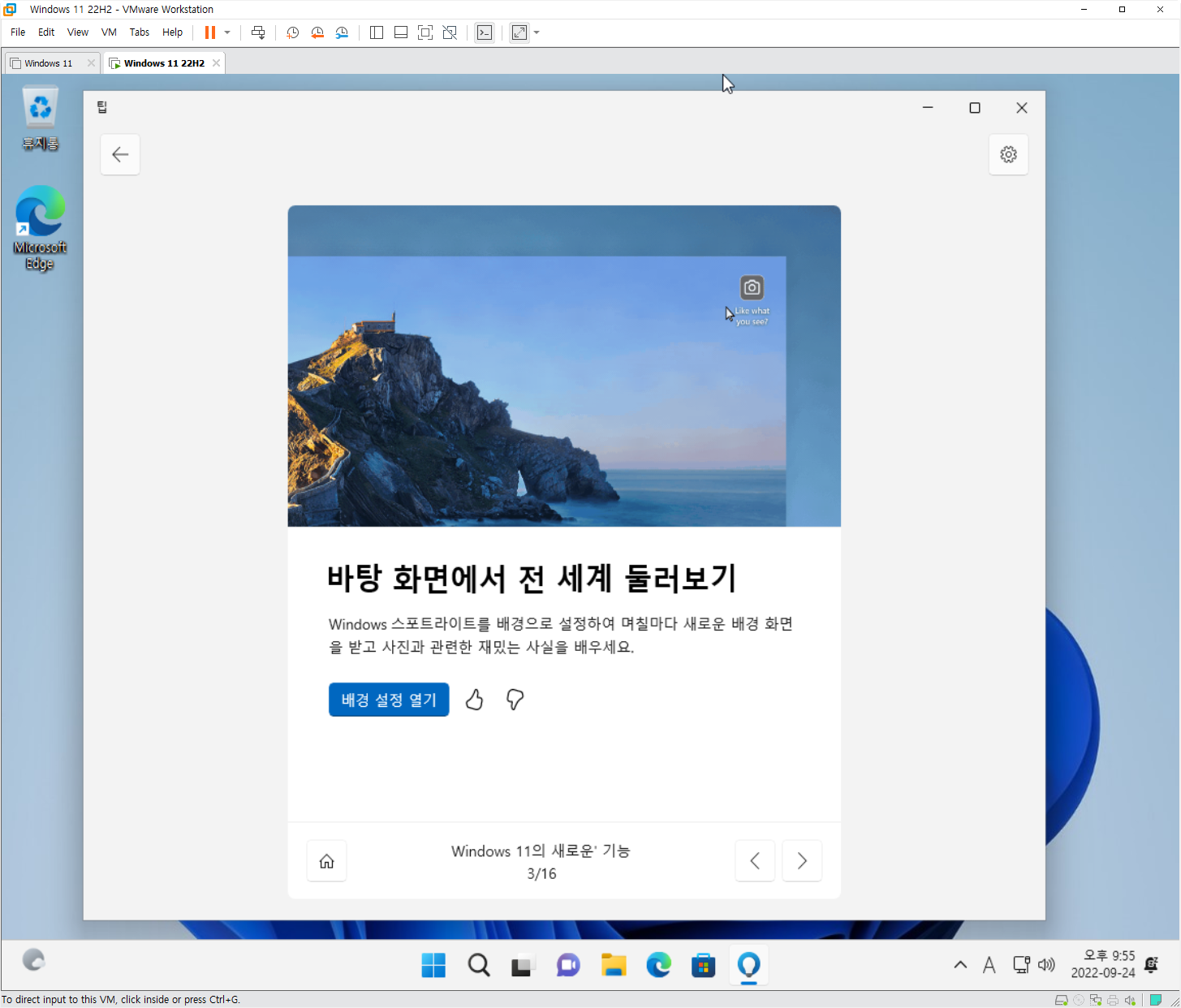Toggle the thumbnail bar view
1181x1008 pixels.
[401, 32]
